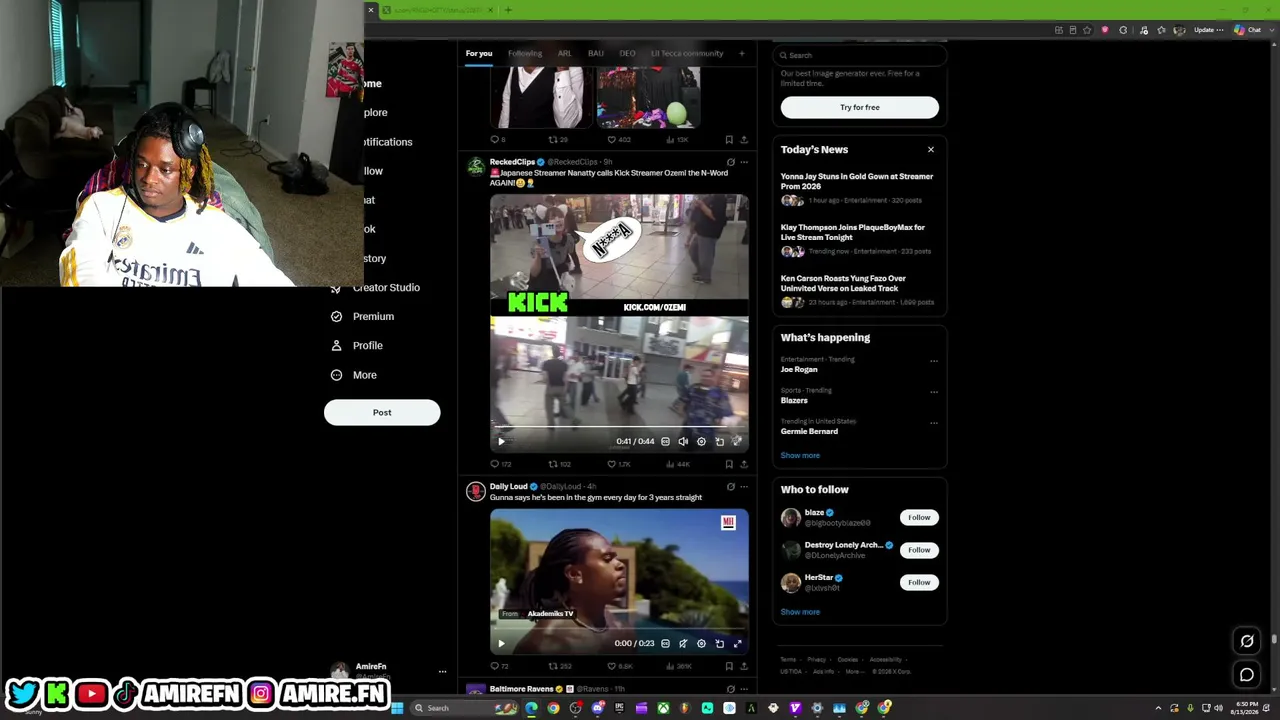Screen dimensions: 1280x720
Task: Open more options for Baltimore Ravens post
Action: click(743, 689)
